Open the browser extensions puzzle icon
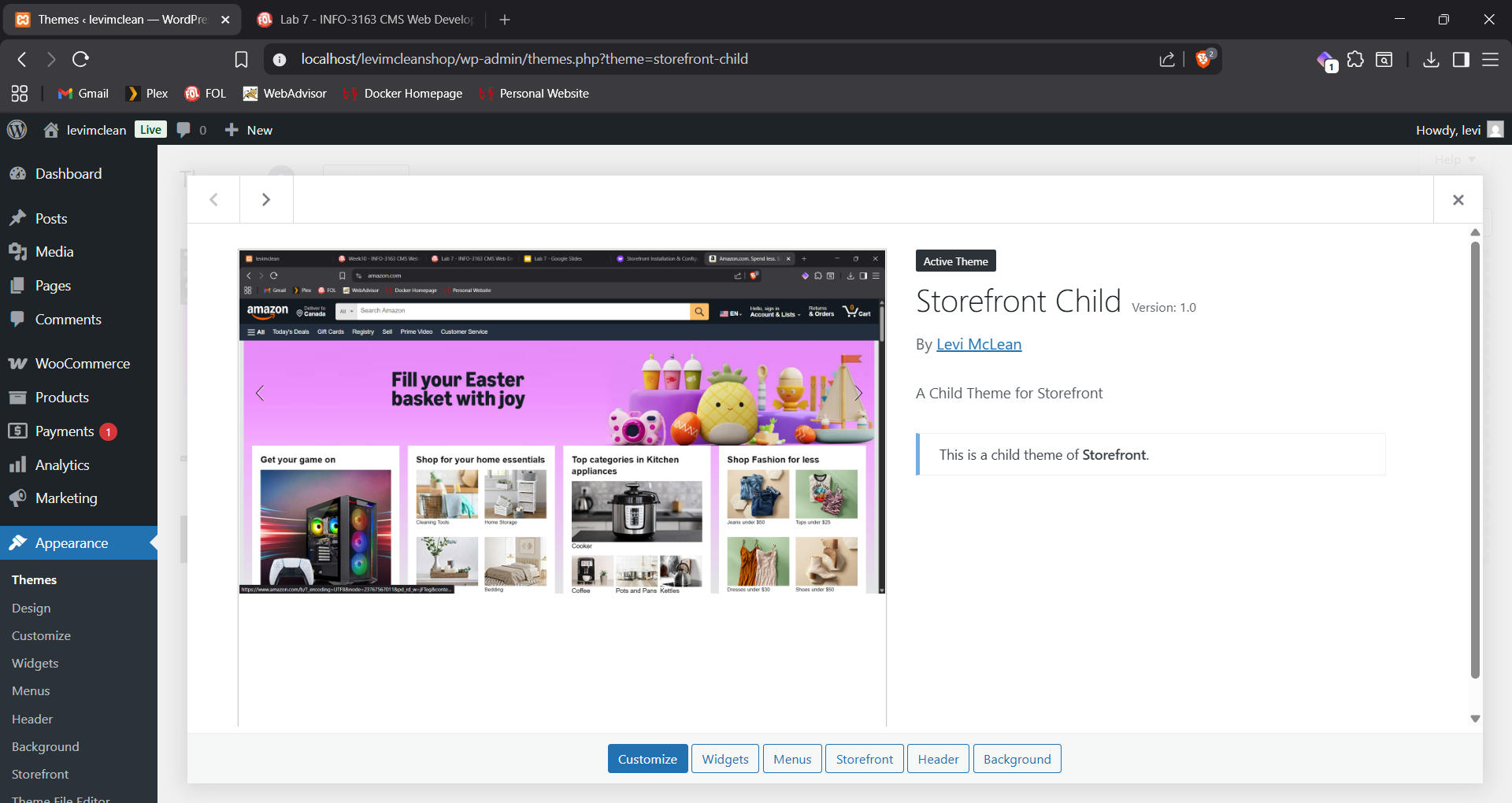The height and width of the screenshot is (803, 1512). click(1355, 59)
